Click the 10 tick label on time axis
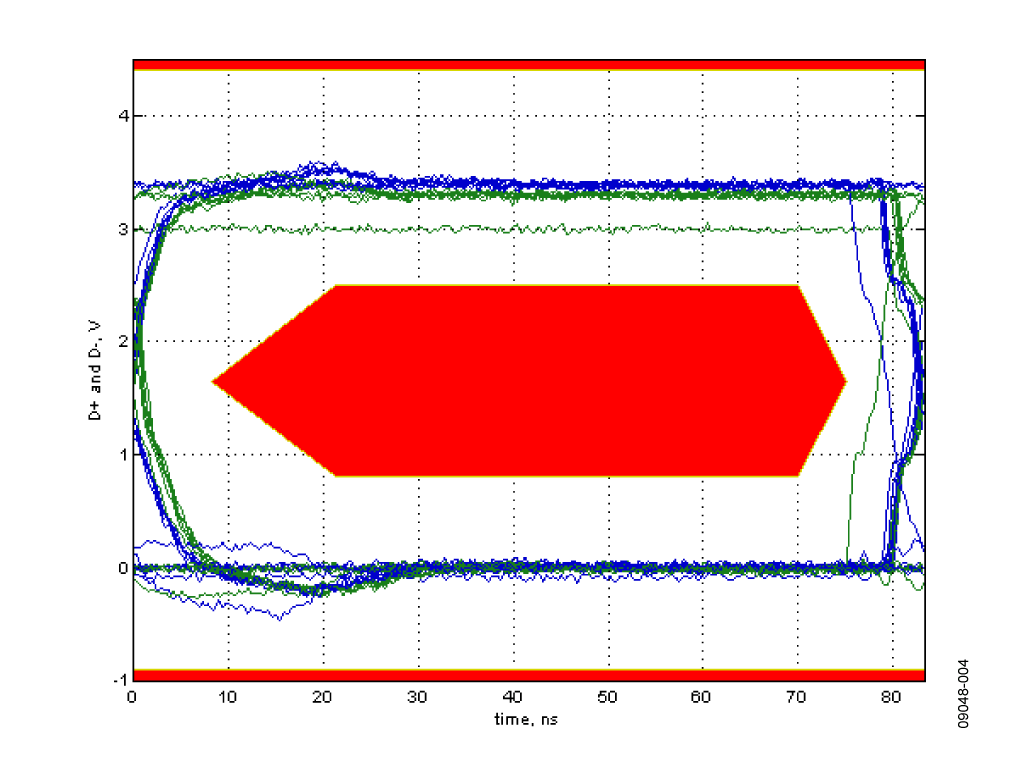 click(227, 697)
